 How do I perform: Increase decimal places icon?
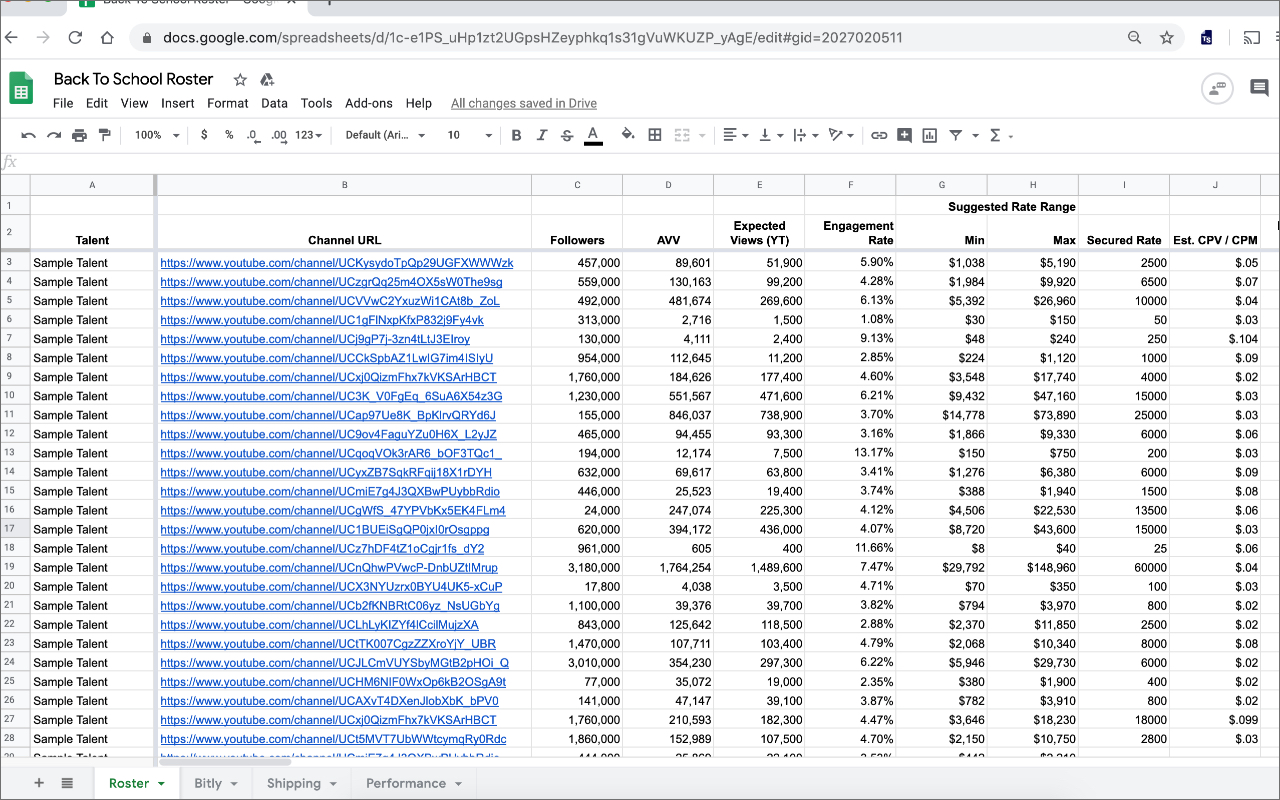click(x=279, y=135)
